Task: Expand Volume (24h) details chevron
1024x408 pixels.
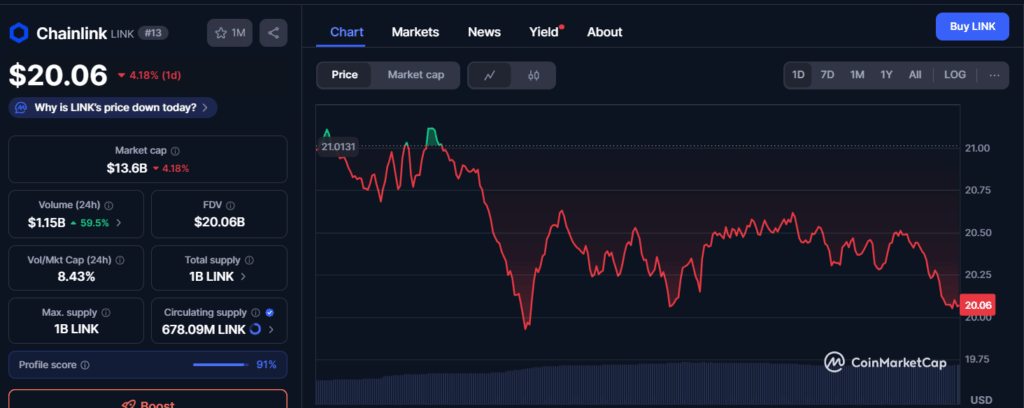Action: click(118, 223)
